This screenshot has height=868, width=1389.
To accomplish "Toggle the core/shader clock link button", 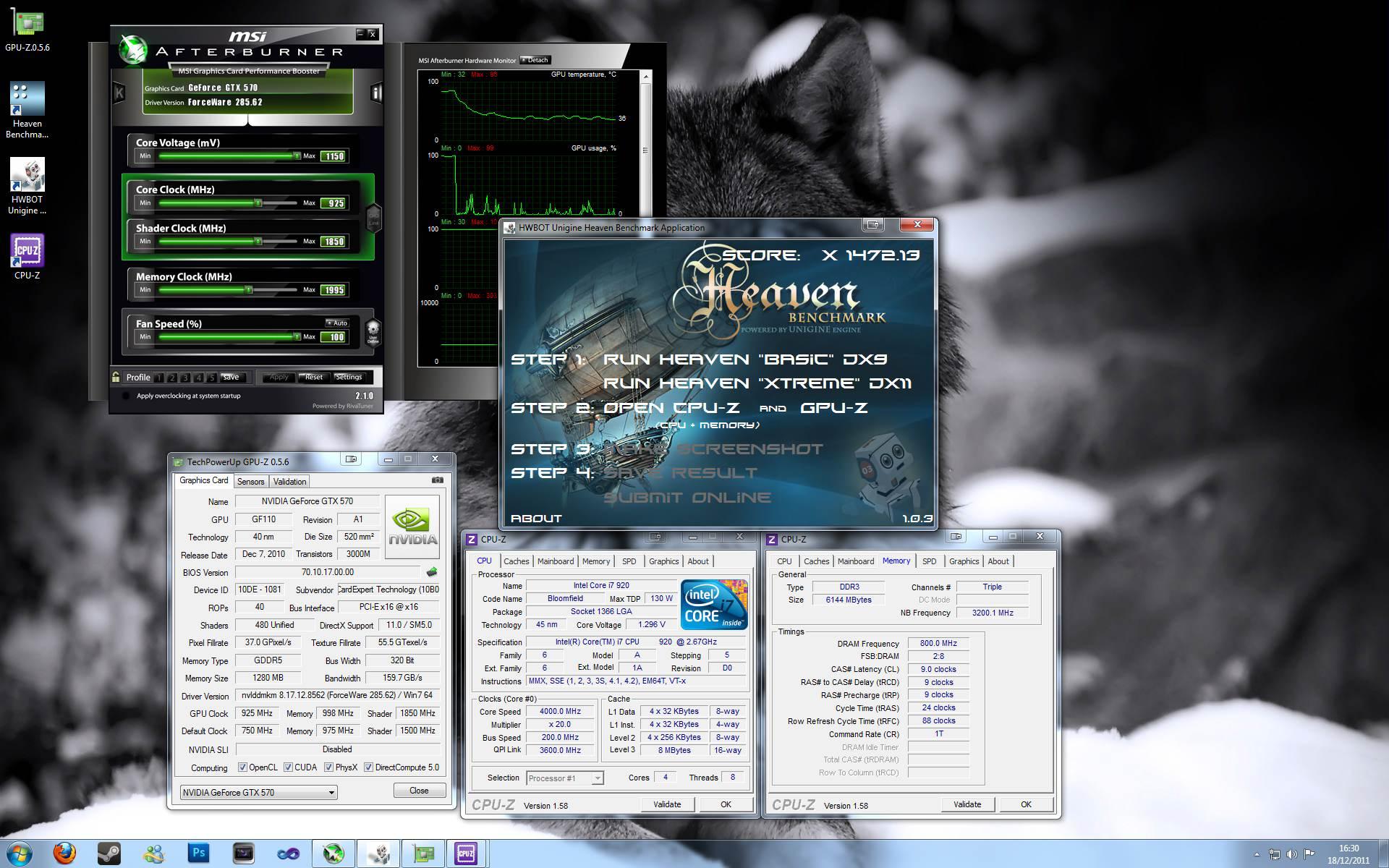I will coord(374,217).
